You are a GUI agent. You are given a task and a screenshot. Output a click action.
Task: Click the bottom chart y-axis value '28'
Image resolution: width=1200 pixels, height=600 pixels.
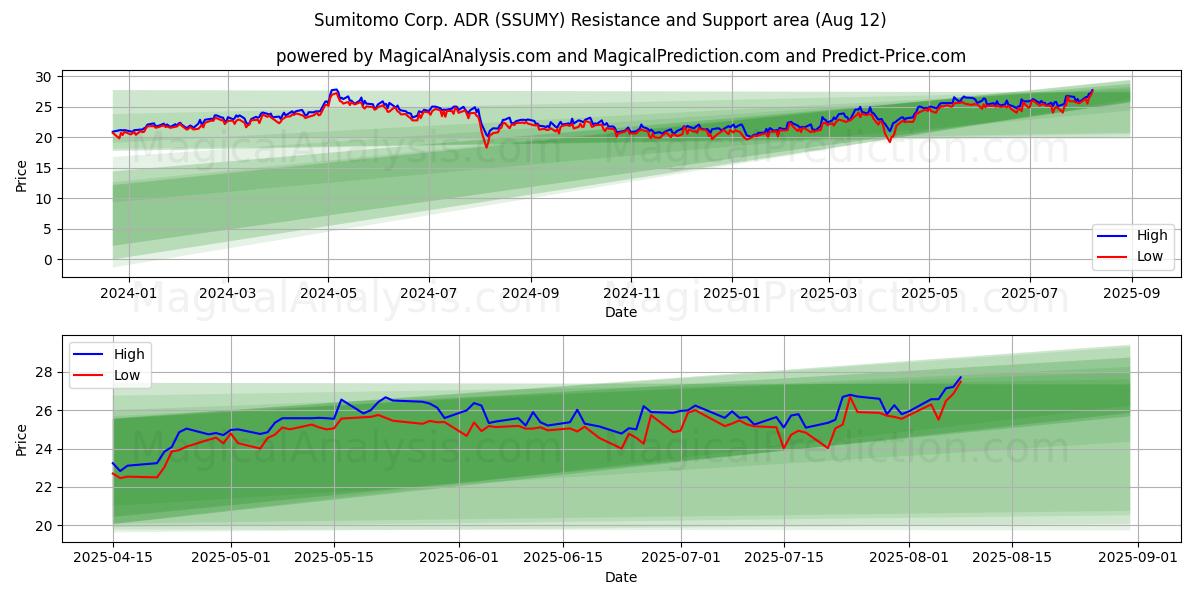point(43,373)
